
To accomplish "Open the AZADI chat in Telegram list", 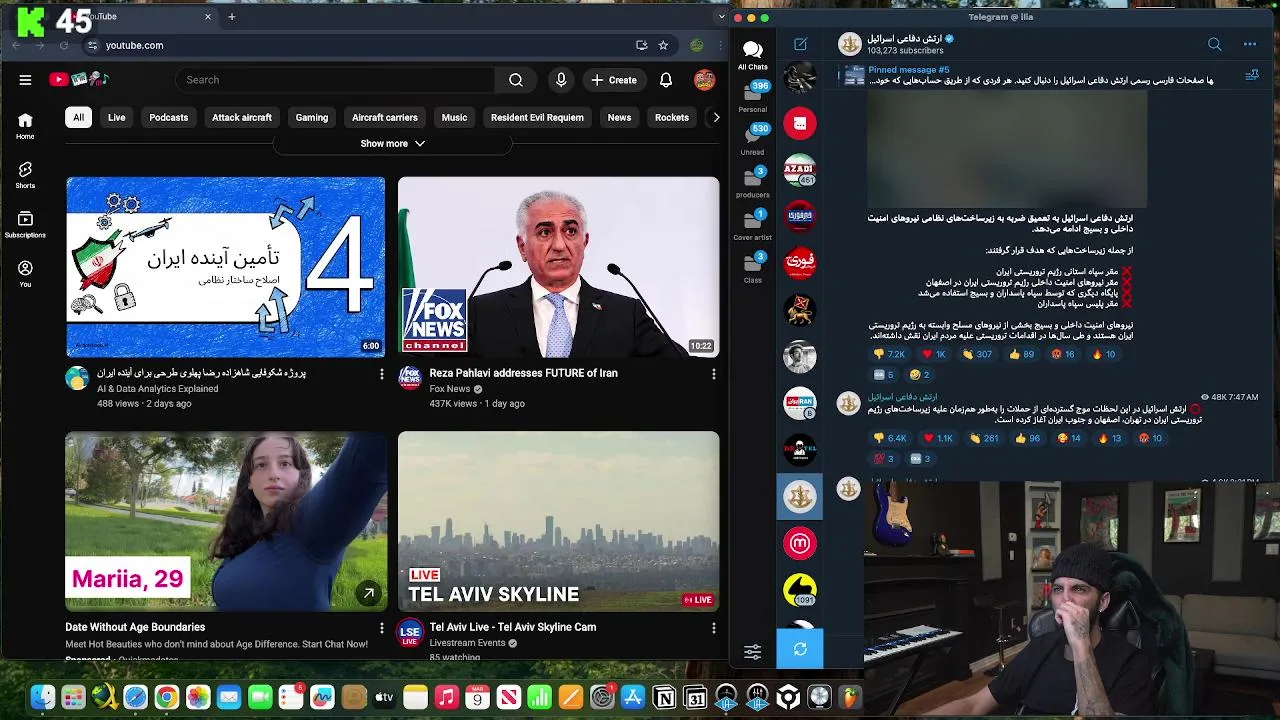I will [800, 169].
